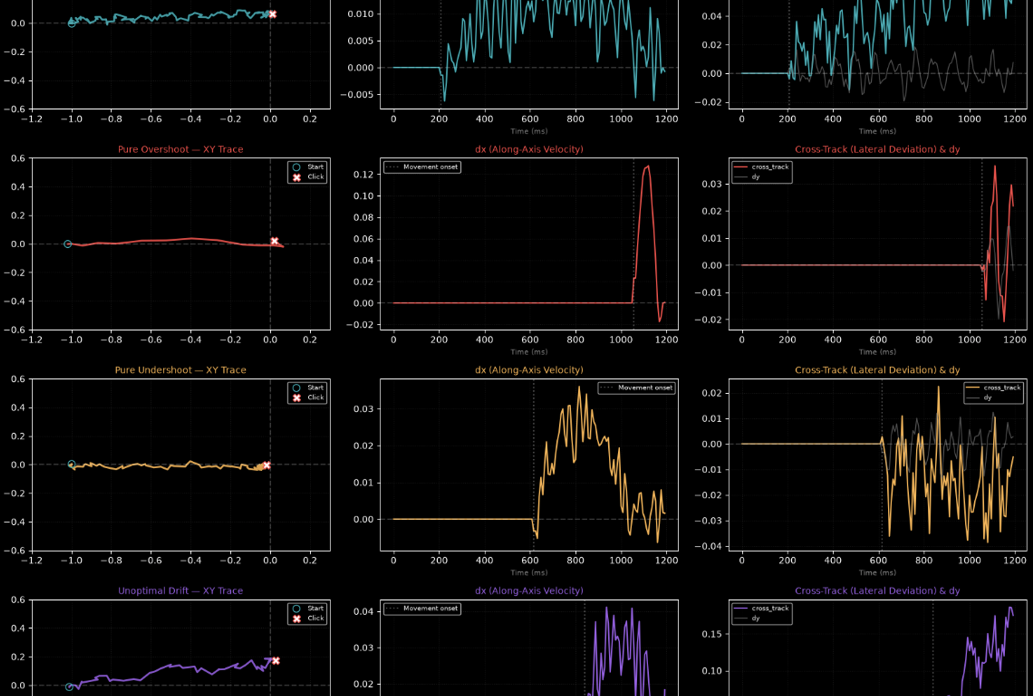Select "Start" in the Unoptimal Drift legend
Viewport: 1033px width, 696px height.
[x=315, y=608]
